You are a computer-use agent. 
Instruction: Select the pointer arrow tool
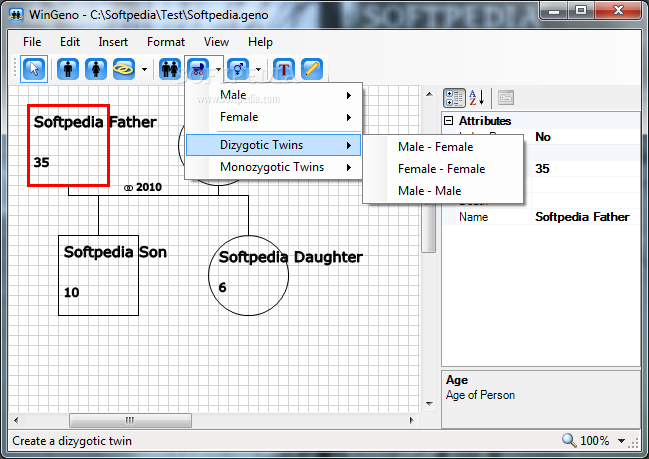[x=34, y=69]
